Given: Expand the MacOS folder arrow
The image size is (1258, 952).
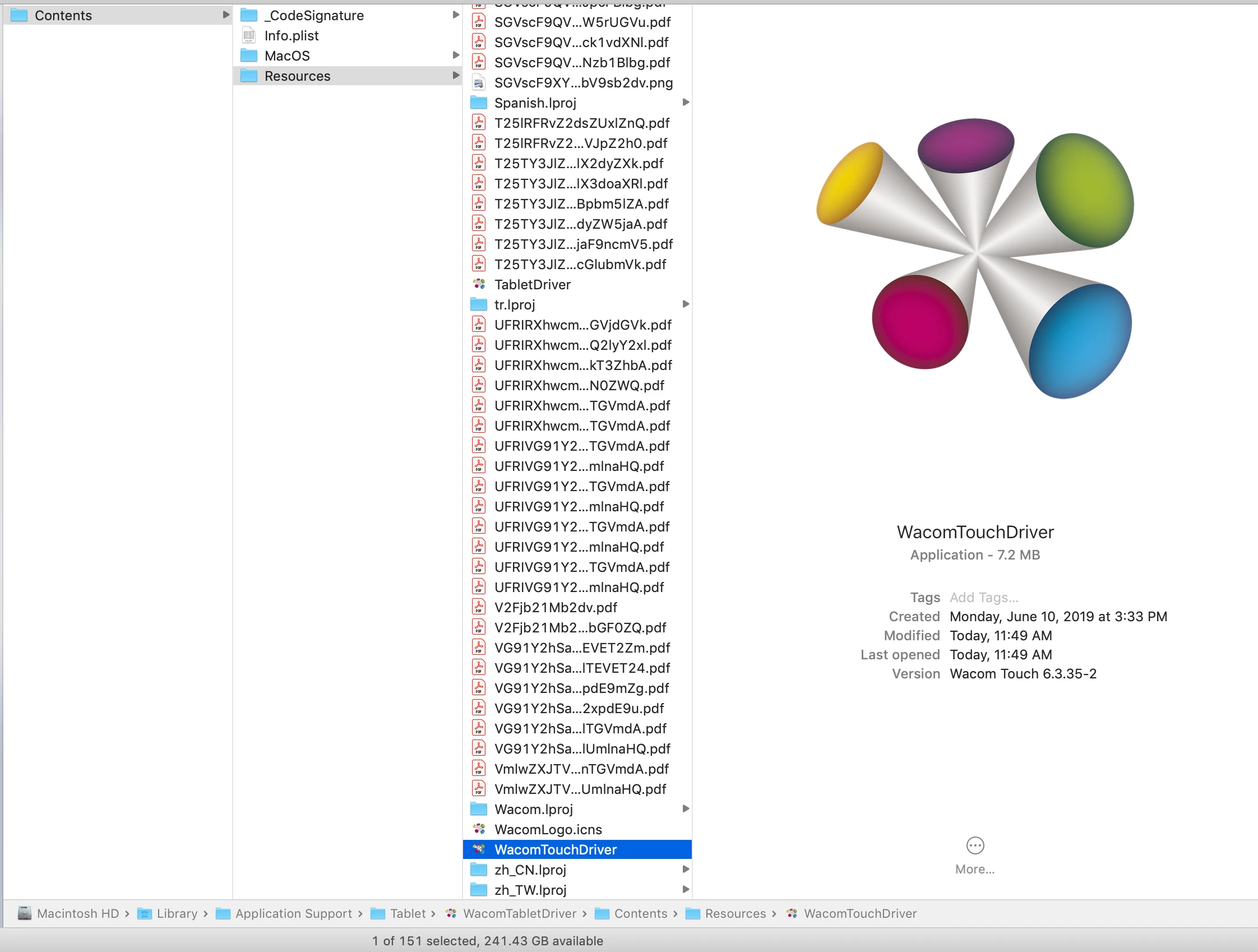Looking at the screenshot, I should click(x=456, y=55).
